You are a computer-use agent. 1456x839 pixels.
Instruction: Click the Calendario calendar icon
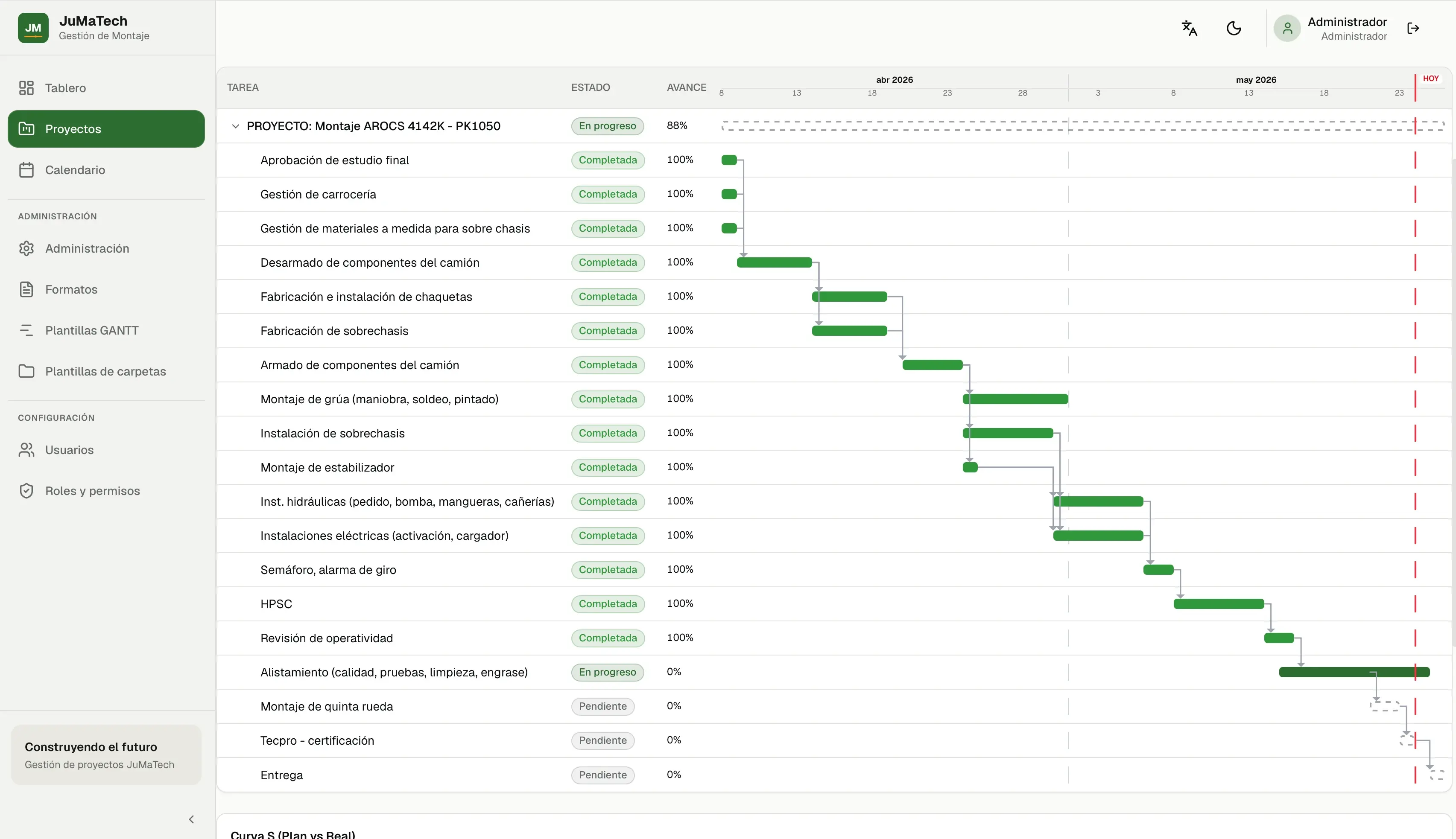[26, 170]
